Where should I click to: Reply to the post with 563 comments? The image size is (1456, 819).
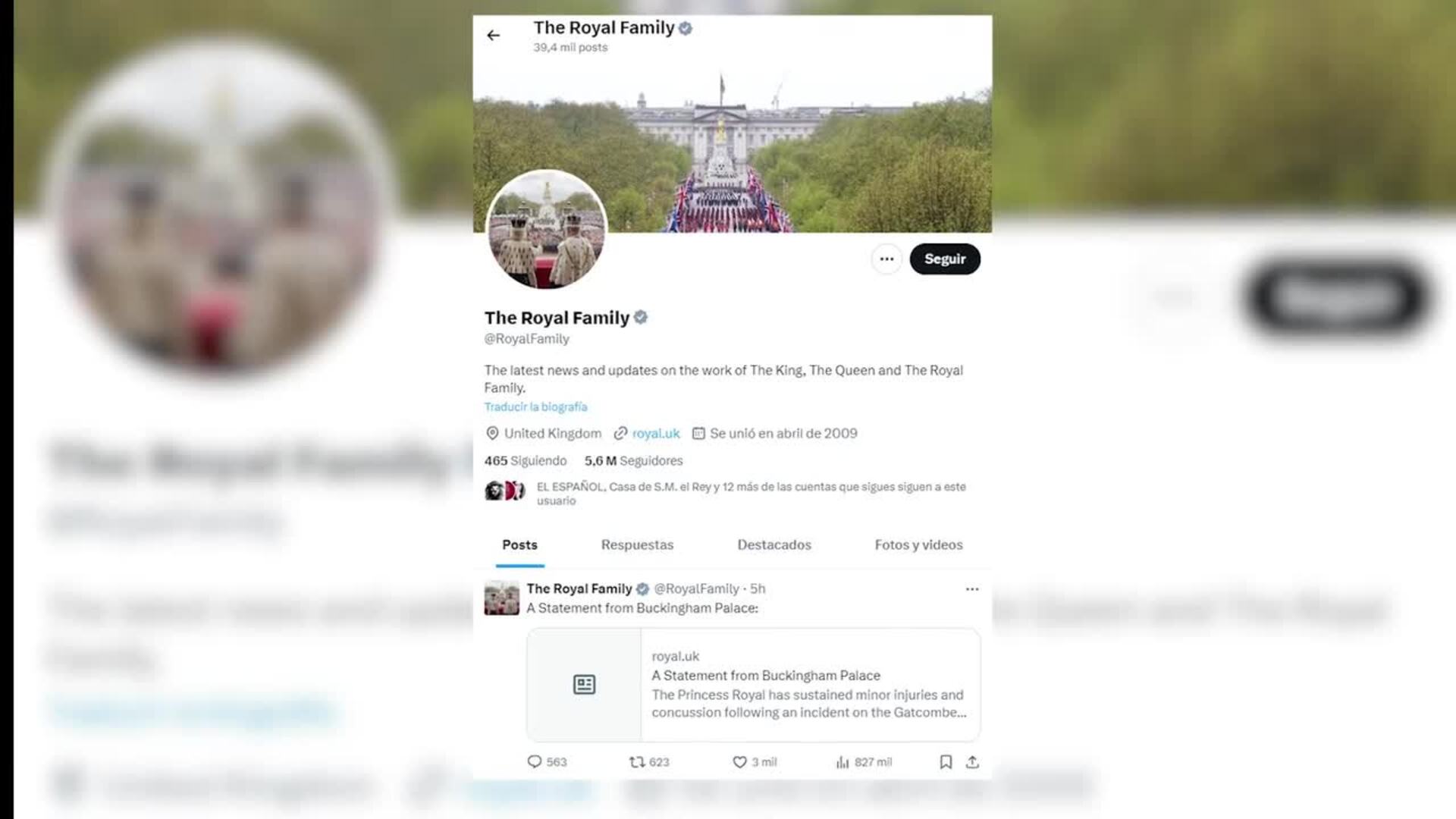[547, 762]
